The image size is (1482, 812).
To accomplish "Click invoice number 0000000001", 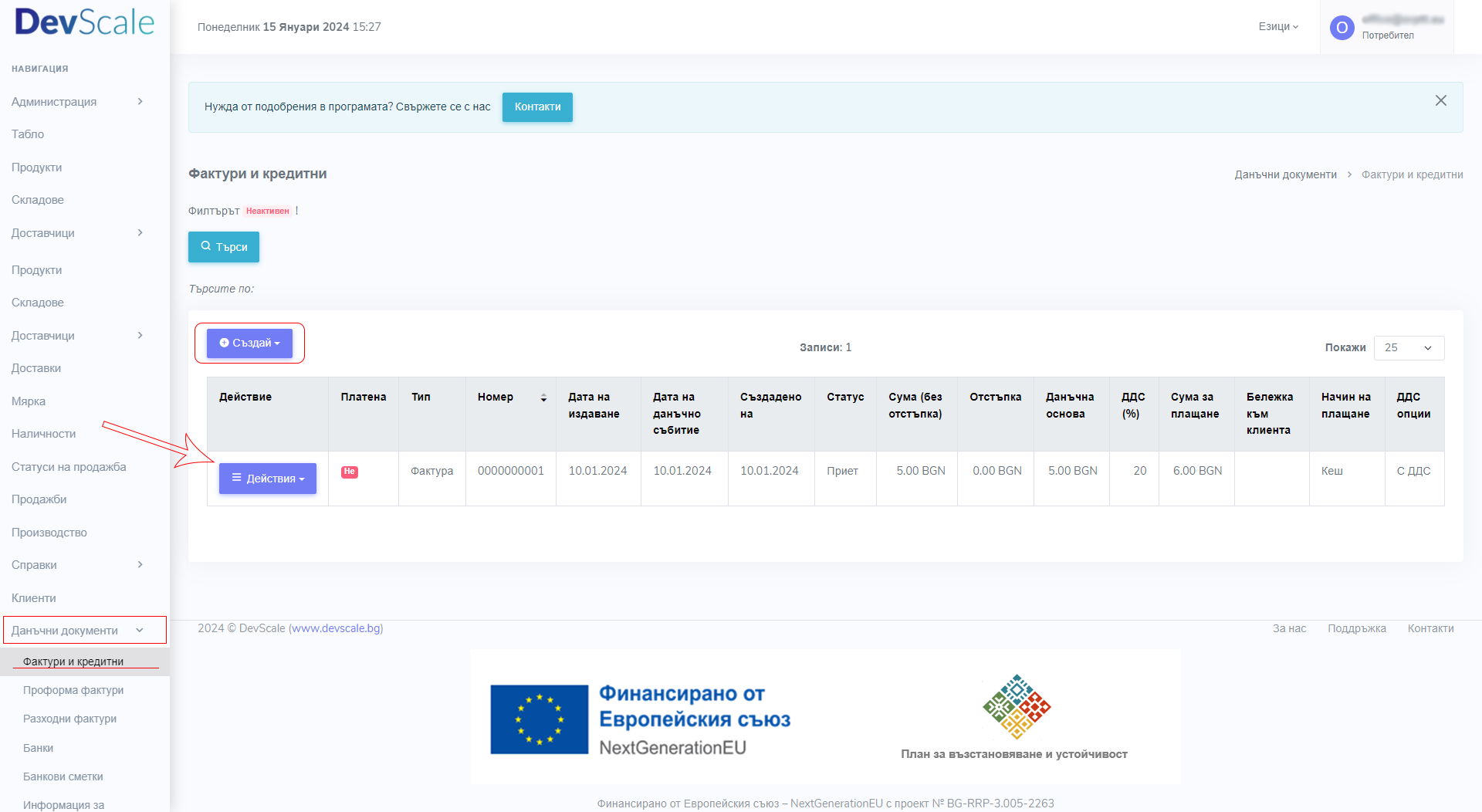I will 511,471.
